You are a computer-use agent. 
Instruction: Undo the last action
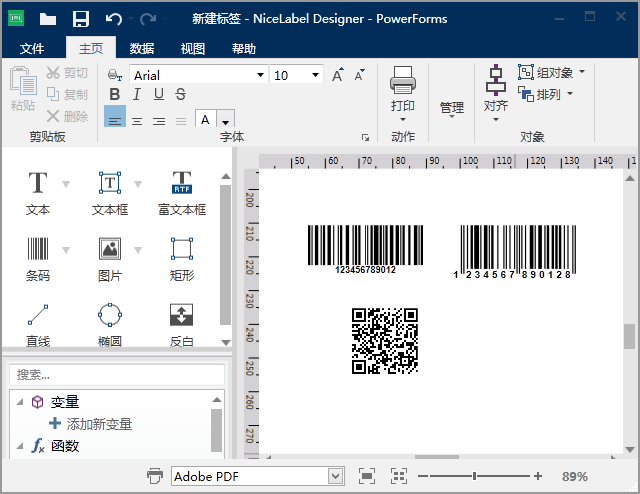click(113, 19)
